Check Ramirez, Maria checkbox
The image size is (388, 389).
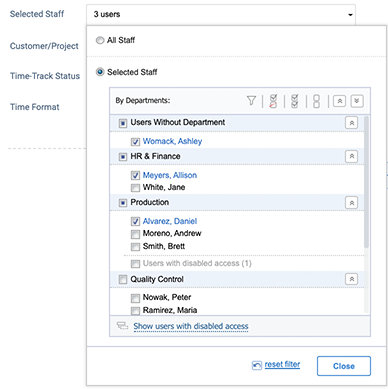pos(135,311)
